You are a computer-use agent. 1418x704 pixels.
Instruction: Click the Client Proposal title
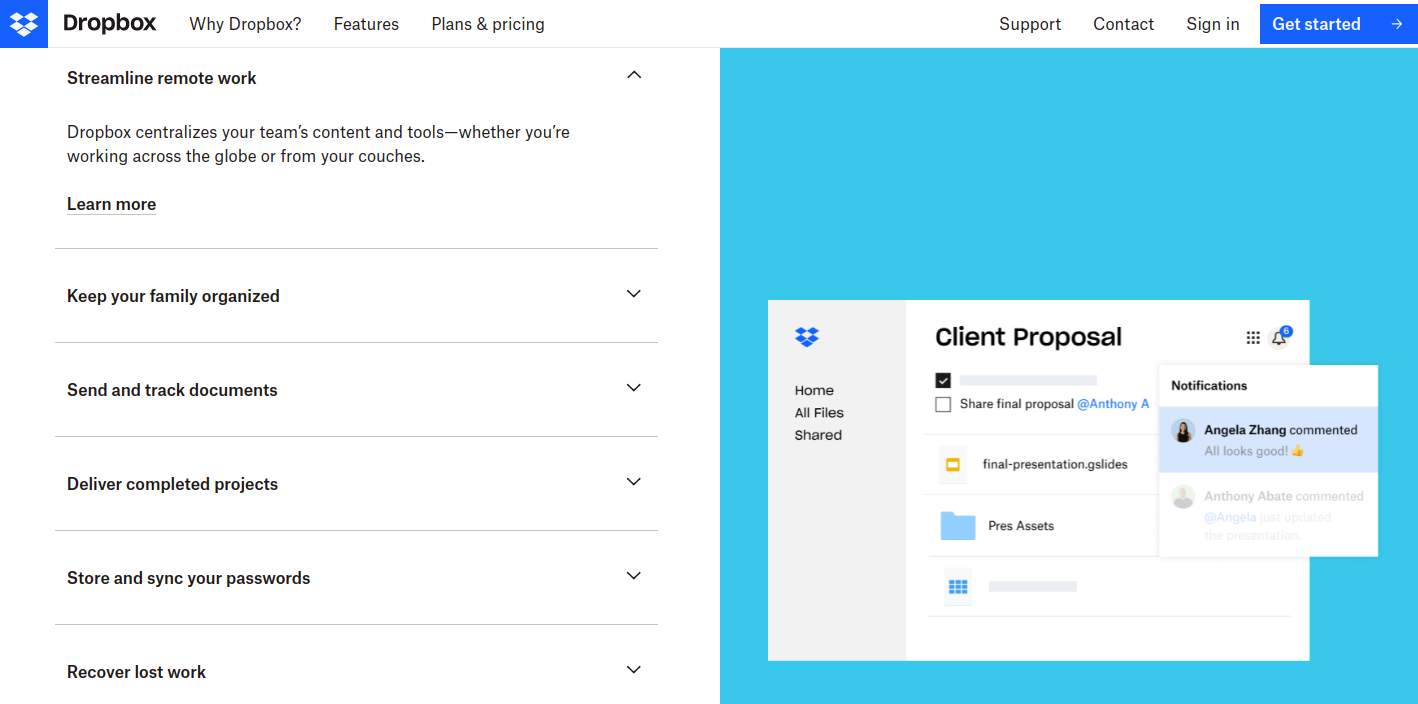(x=1028, y=337)
